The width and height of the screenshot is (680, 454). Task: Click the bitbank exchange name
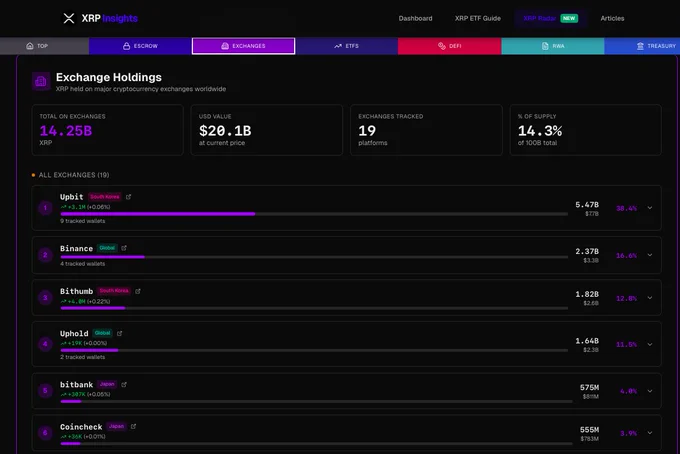coord(76,385)
